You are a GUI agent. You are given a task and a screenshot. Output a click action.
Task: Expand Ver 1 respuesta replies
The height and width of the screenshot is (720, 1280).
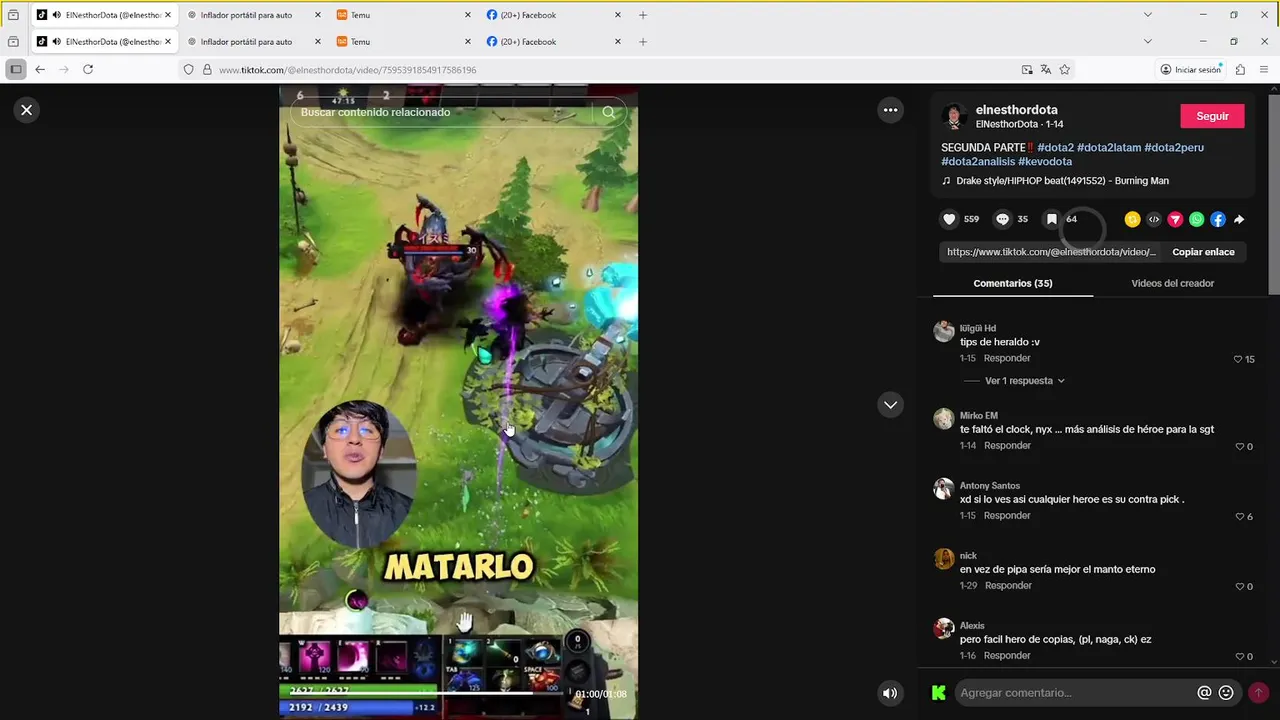click(1024, 381)
